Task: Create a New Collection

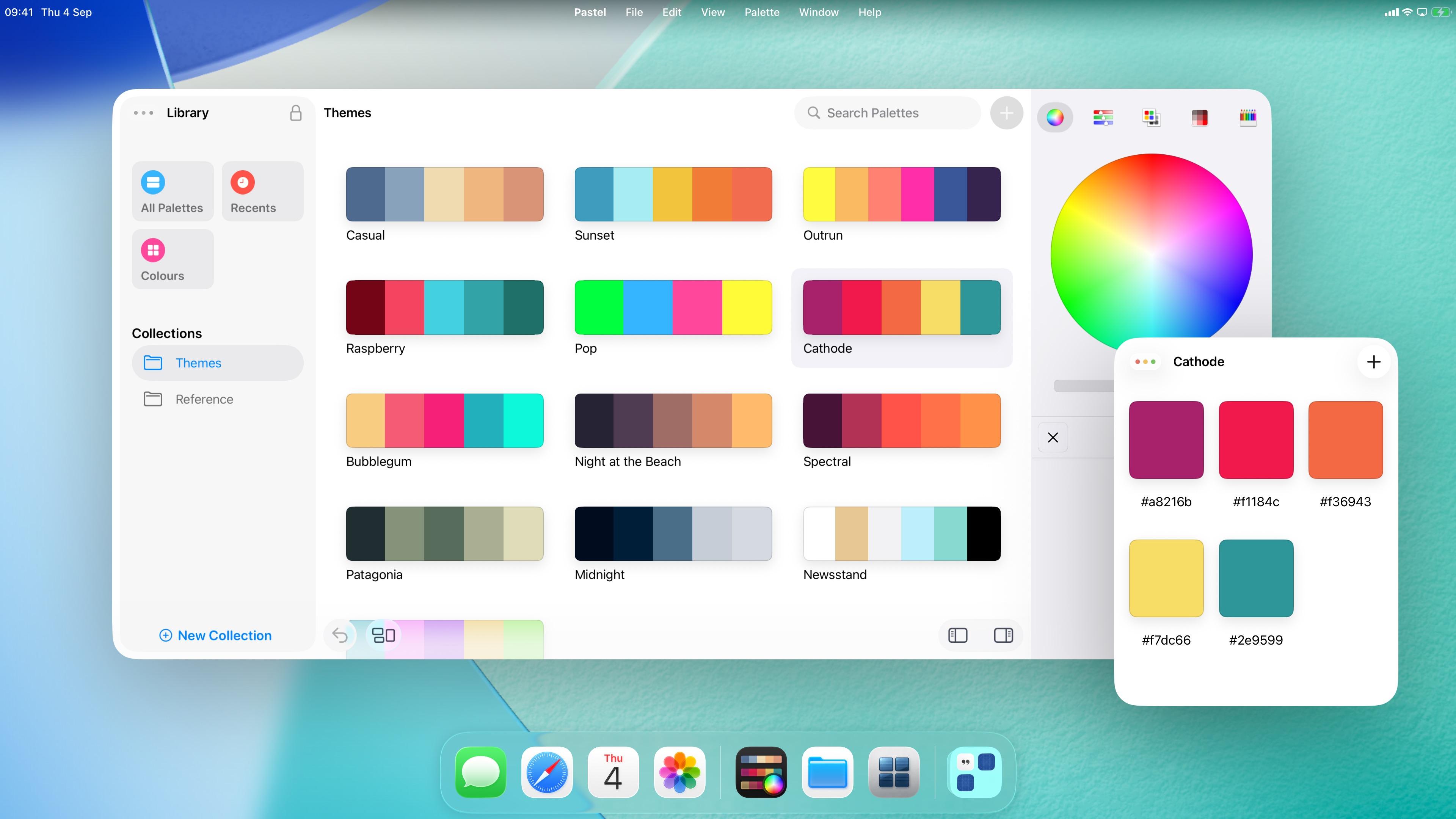Action: coord(215,635)
